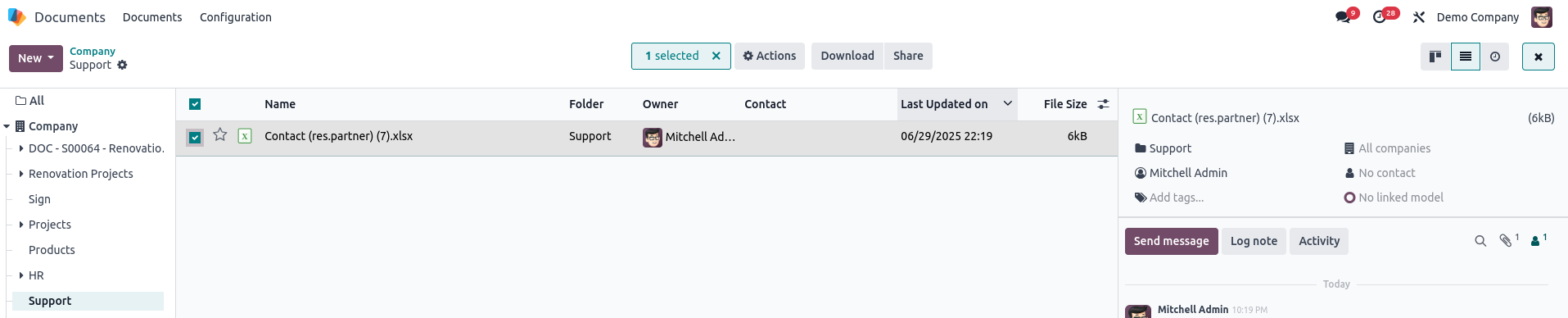Star the Contact (res.partner) (7).xlsx file
The width and height of the screenshot is (1568, 318).
219,135
